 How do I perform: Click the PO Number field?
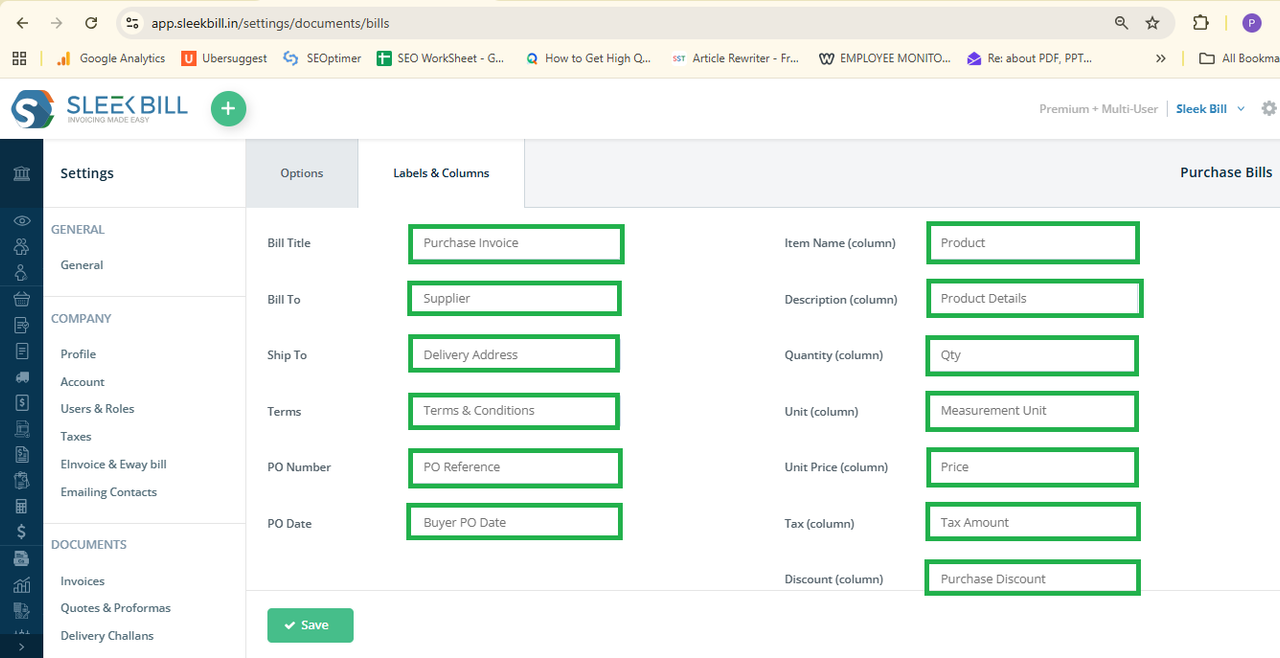(x=515, y=467)
